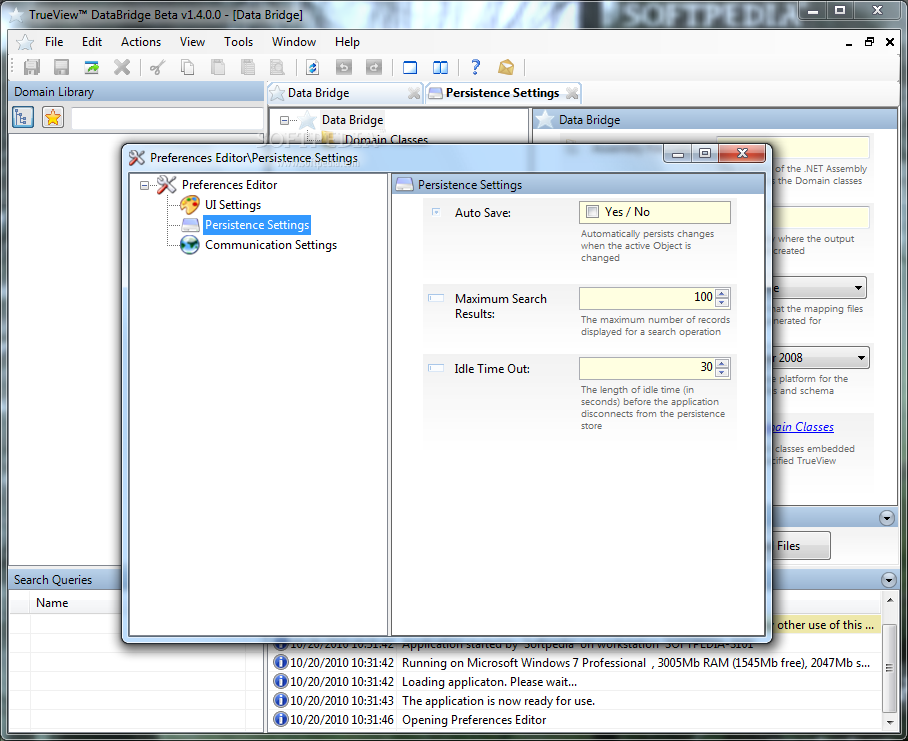Click the single Save disk icon
This screenshot has width=908, height=741.
coord(61,67)
